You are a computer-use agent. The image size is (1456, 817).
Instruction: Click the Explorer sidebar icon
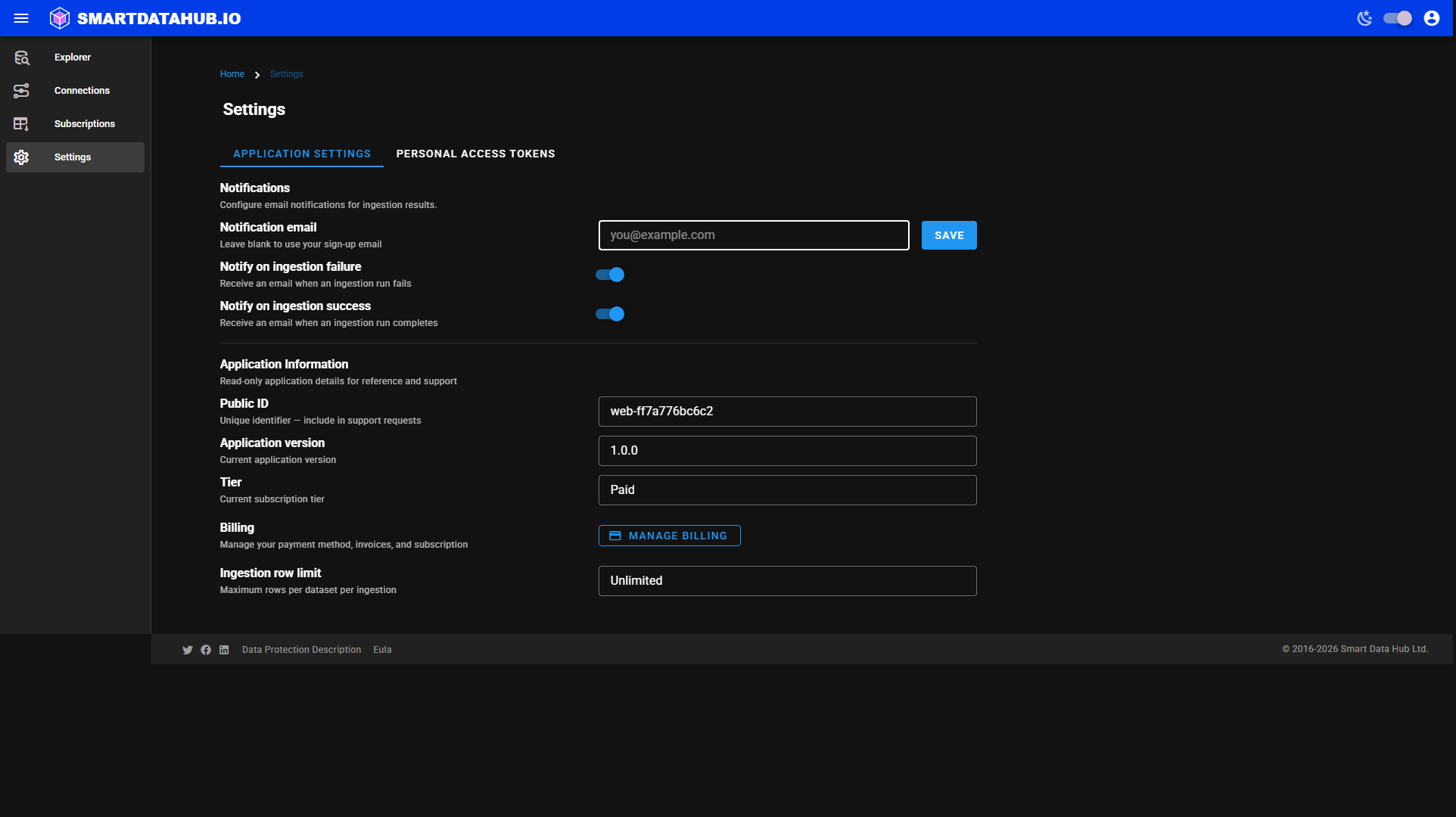(x=21, y=57)
